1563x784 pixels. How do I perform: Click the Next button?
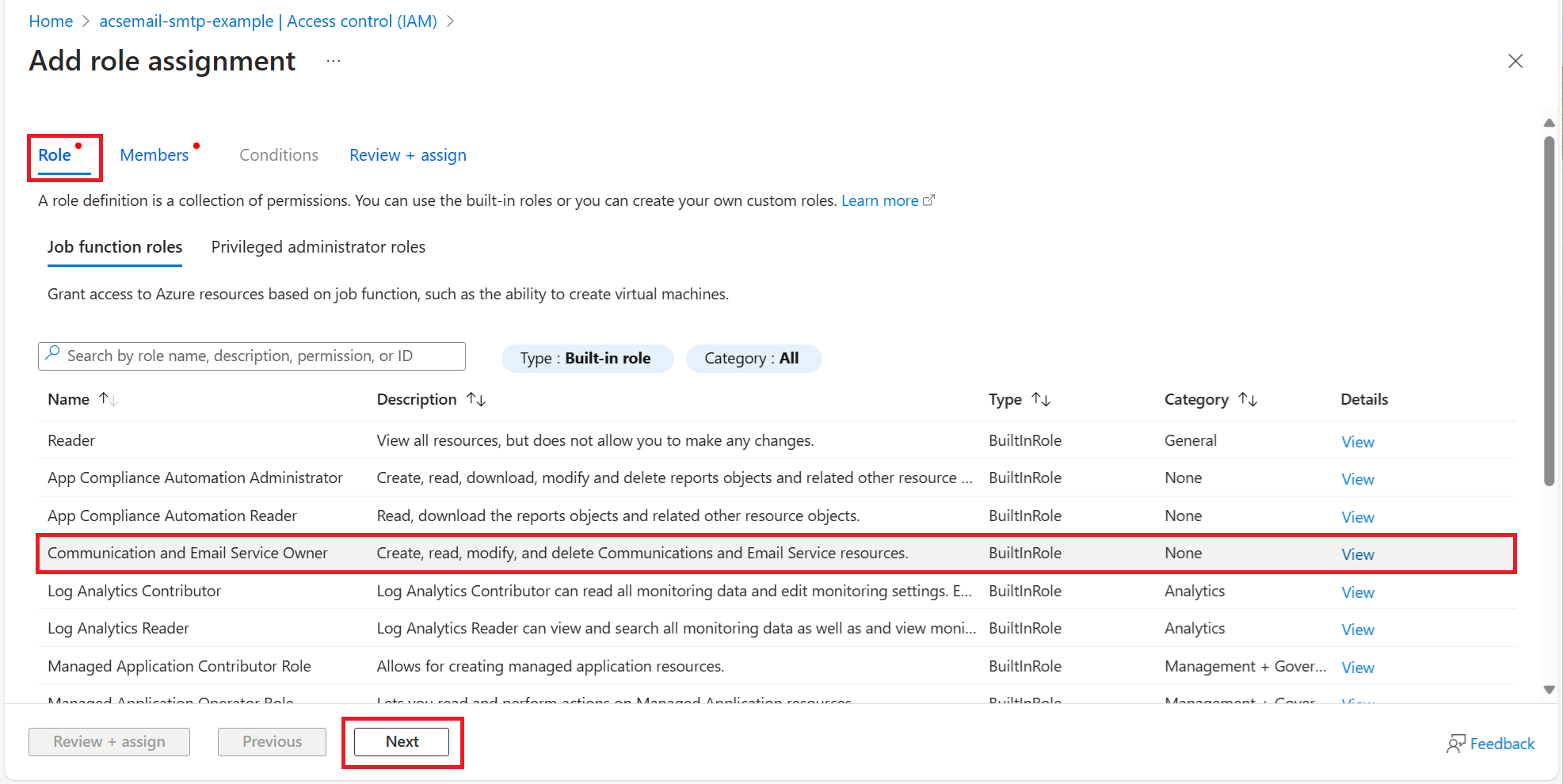(402, 741)
